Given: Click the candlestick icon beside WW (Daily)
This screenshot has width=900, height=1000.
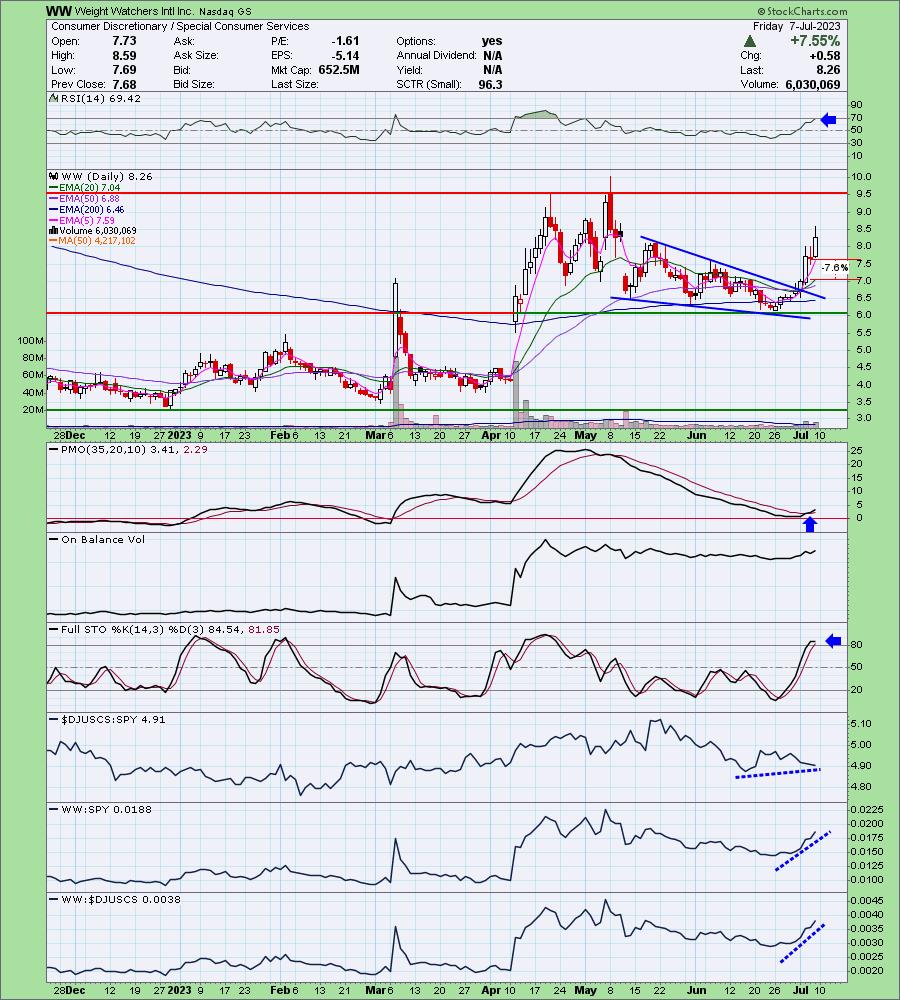Looking at the screenshot, I should 54,176.
